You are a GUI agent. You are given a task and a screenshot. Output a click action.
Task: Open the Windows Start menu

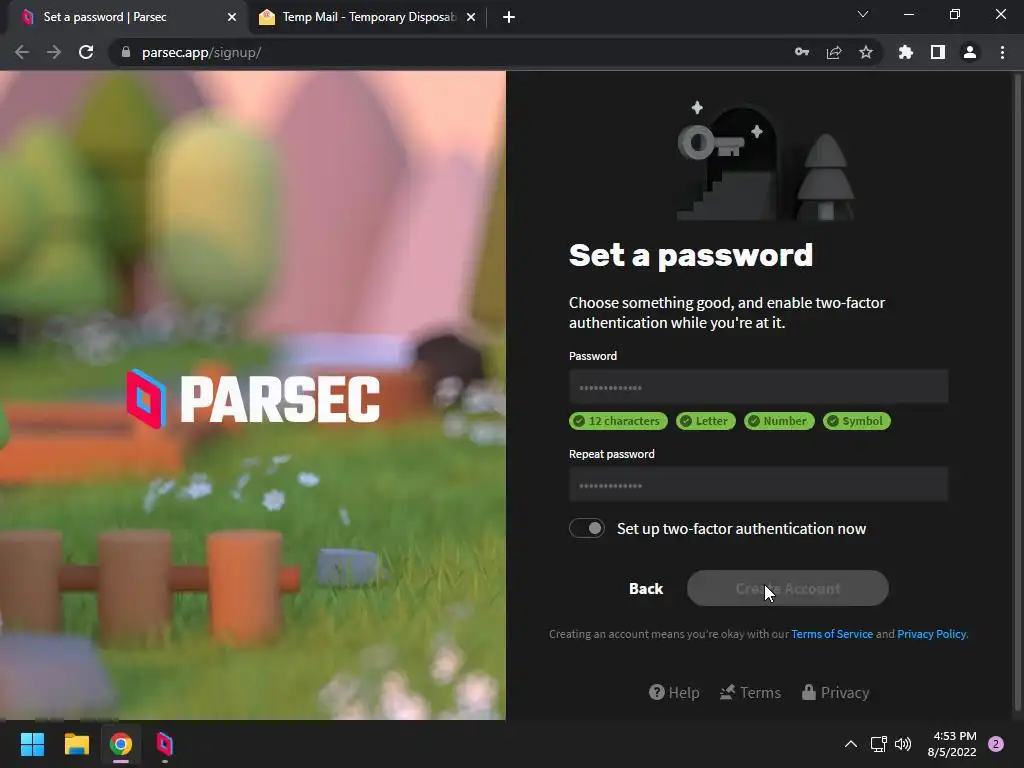[x=32, y=744]
